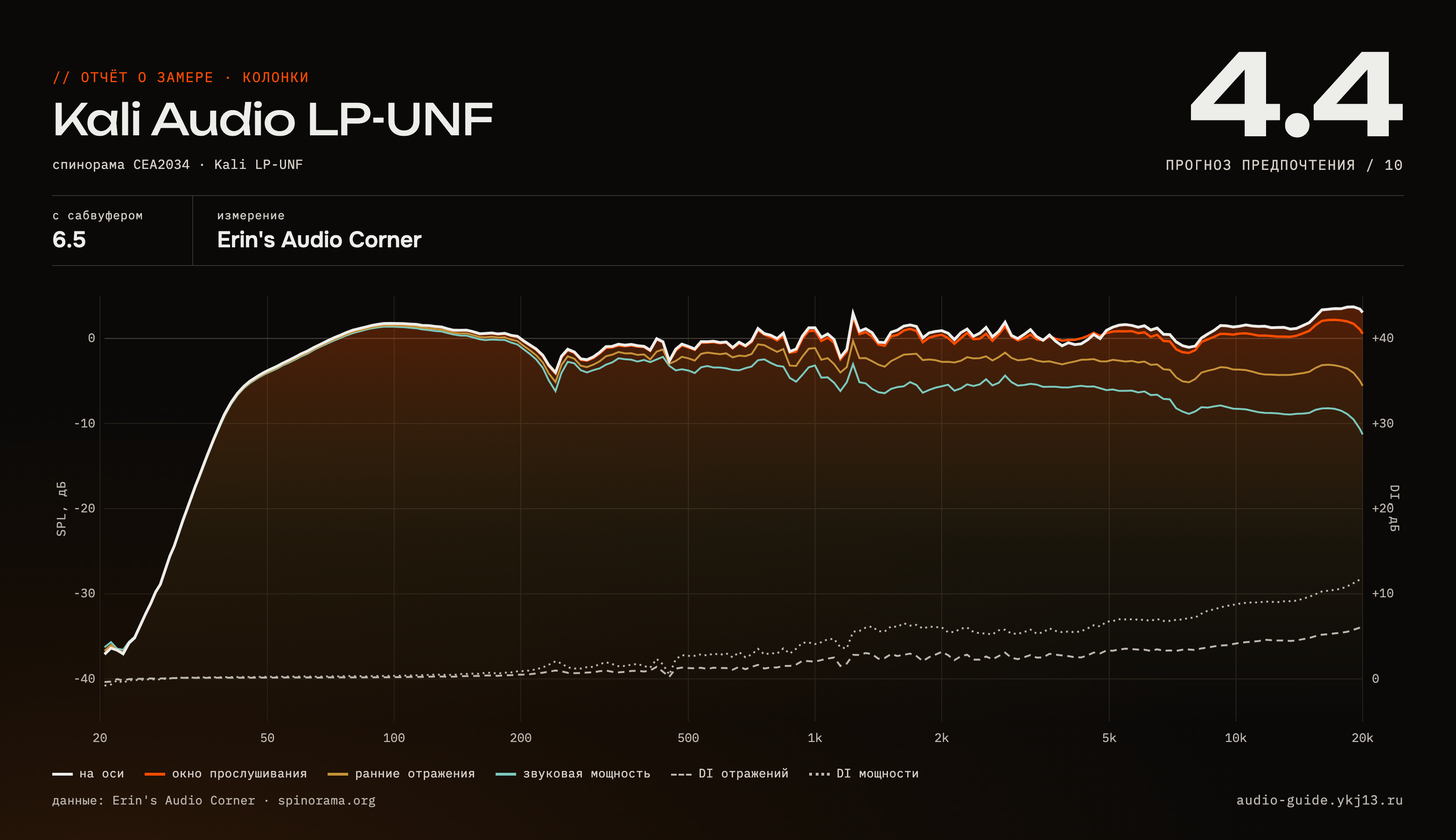Open spinorama.org in the data credit line
Viewport: 1456px width, 840px height.
tap(327, 801)
